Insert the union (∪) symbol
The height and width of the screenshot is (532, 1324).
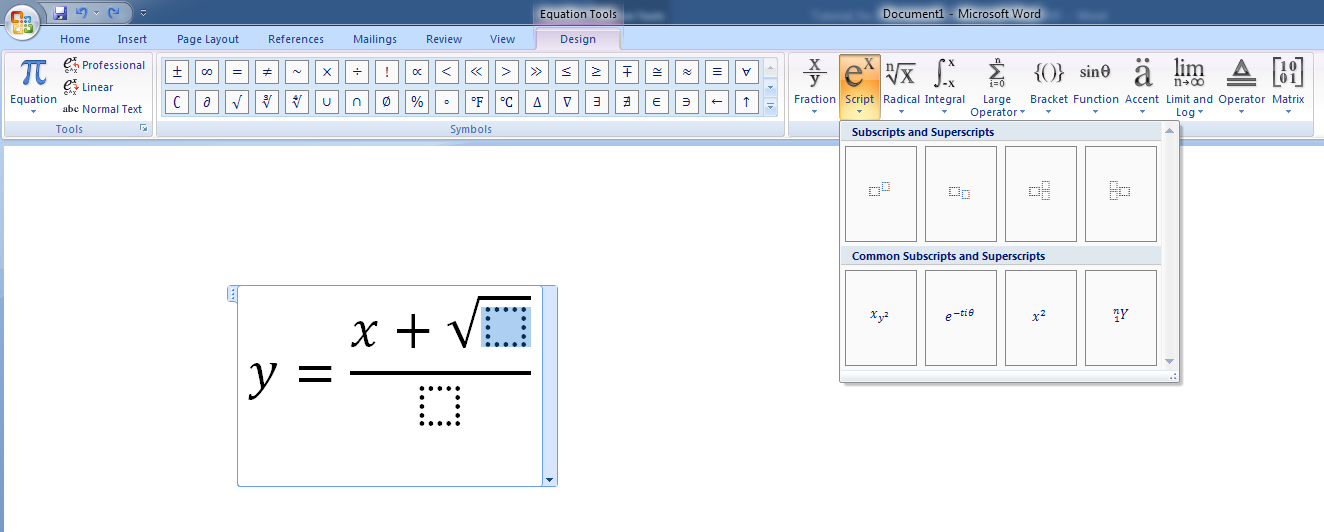pos(327,102)
